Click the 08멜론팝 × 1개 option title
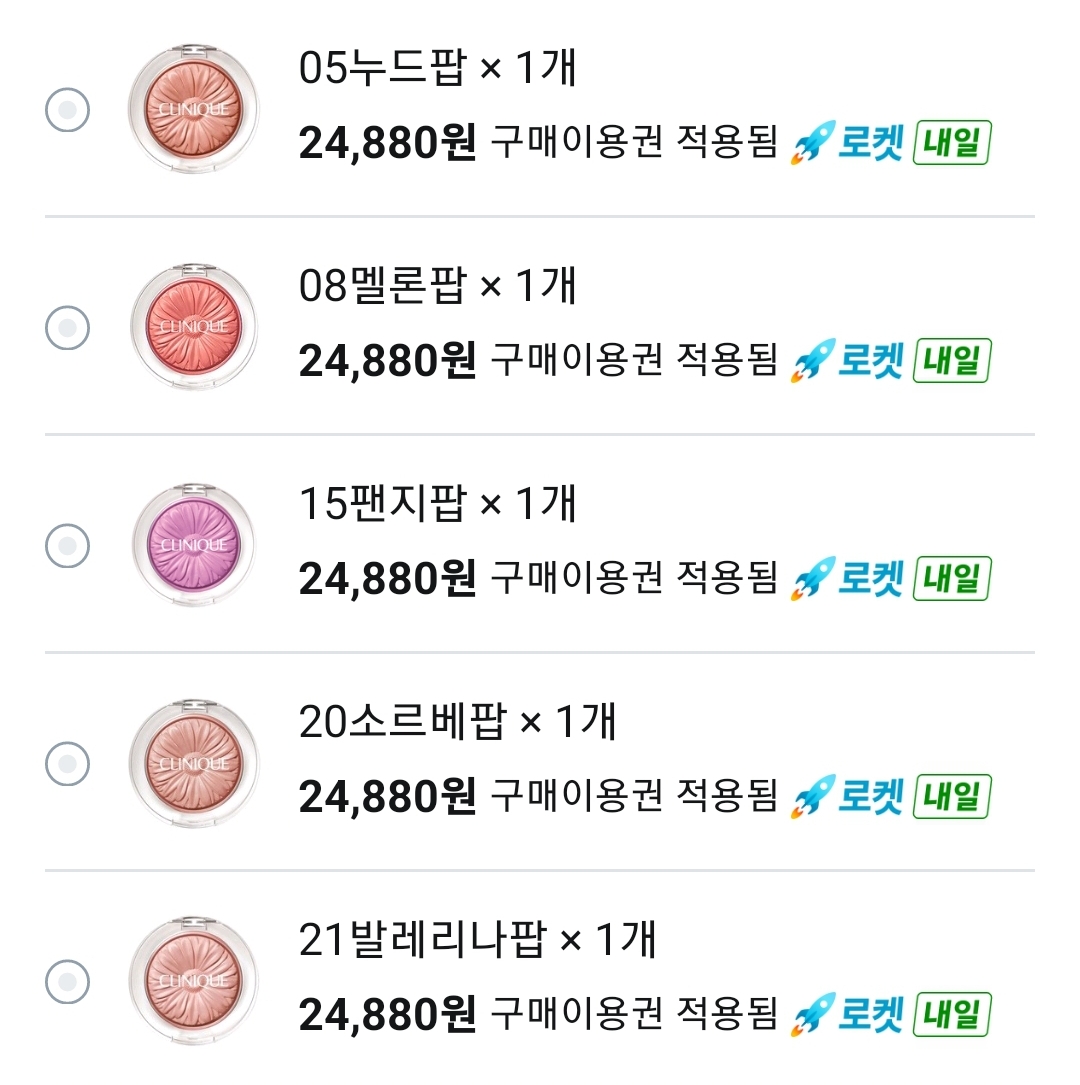Screen dimensions: 1080x1085 pos(438,287)
